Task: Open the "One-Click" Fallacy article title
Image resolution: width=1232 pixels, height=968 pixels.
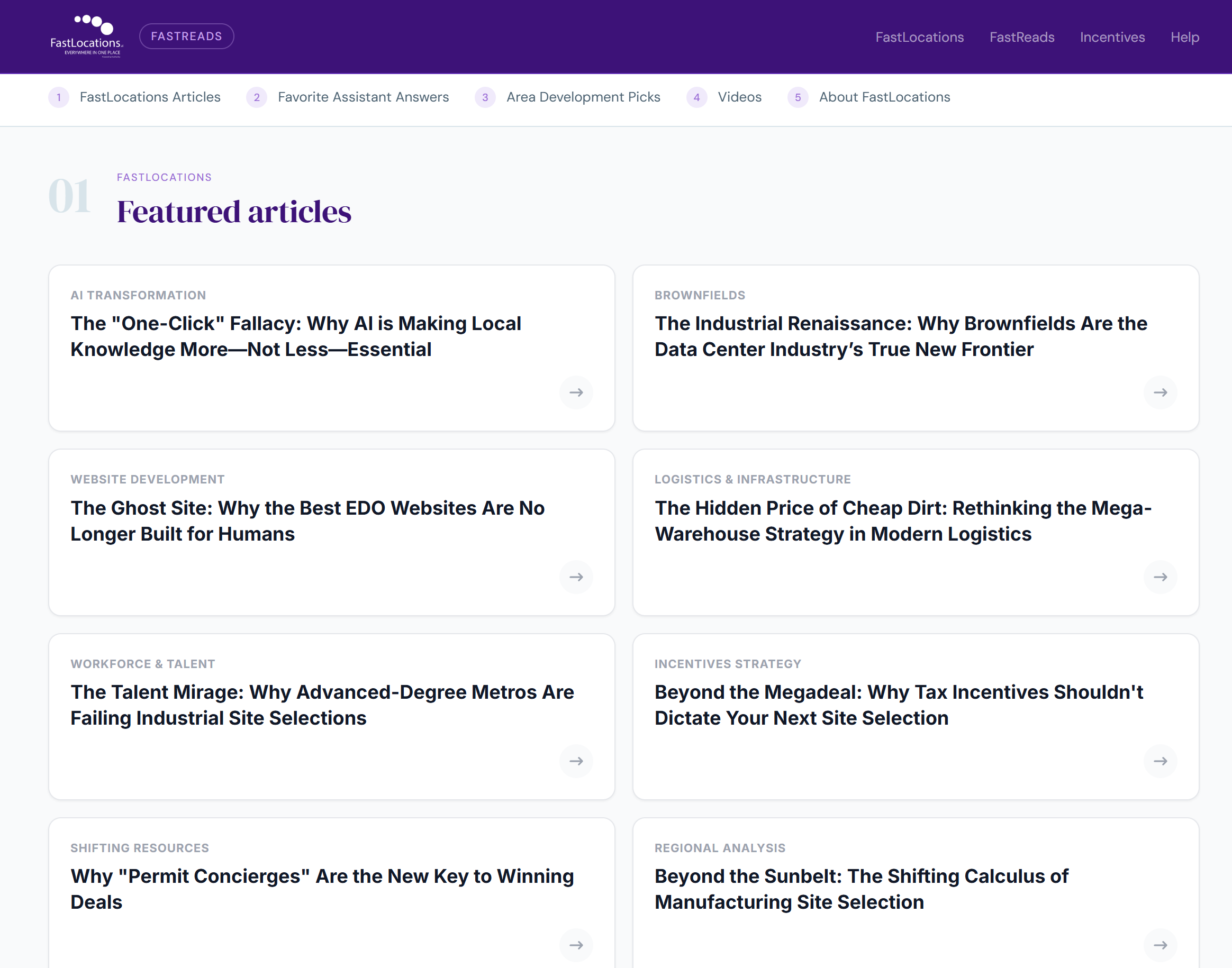Action: pos(295,336)
